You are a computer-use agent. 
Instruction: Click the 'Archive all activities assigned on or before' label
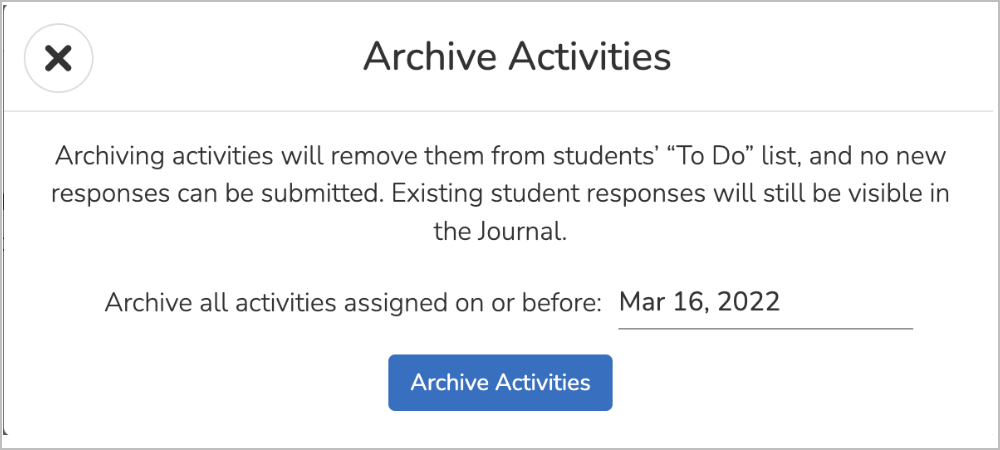[353, 303]
